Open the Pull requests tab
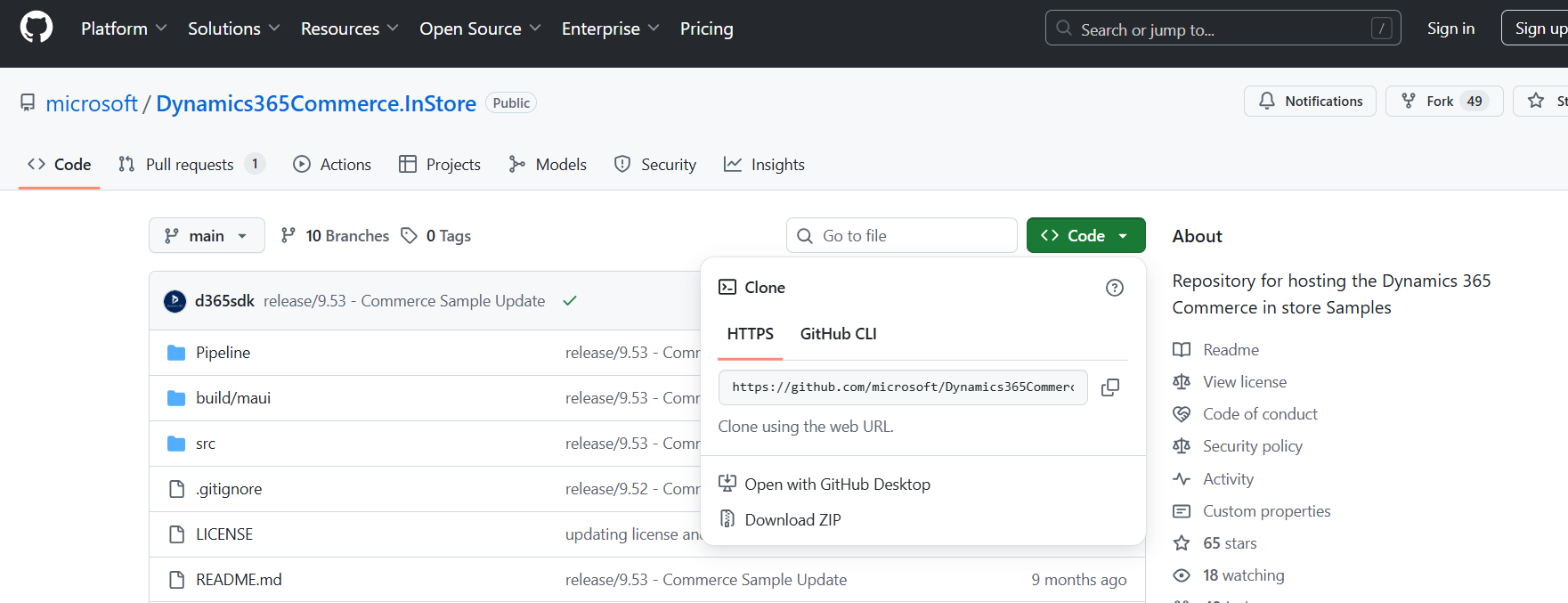This screenshot has height=603, width=1568. point(190,165)
